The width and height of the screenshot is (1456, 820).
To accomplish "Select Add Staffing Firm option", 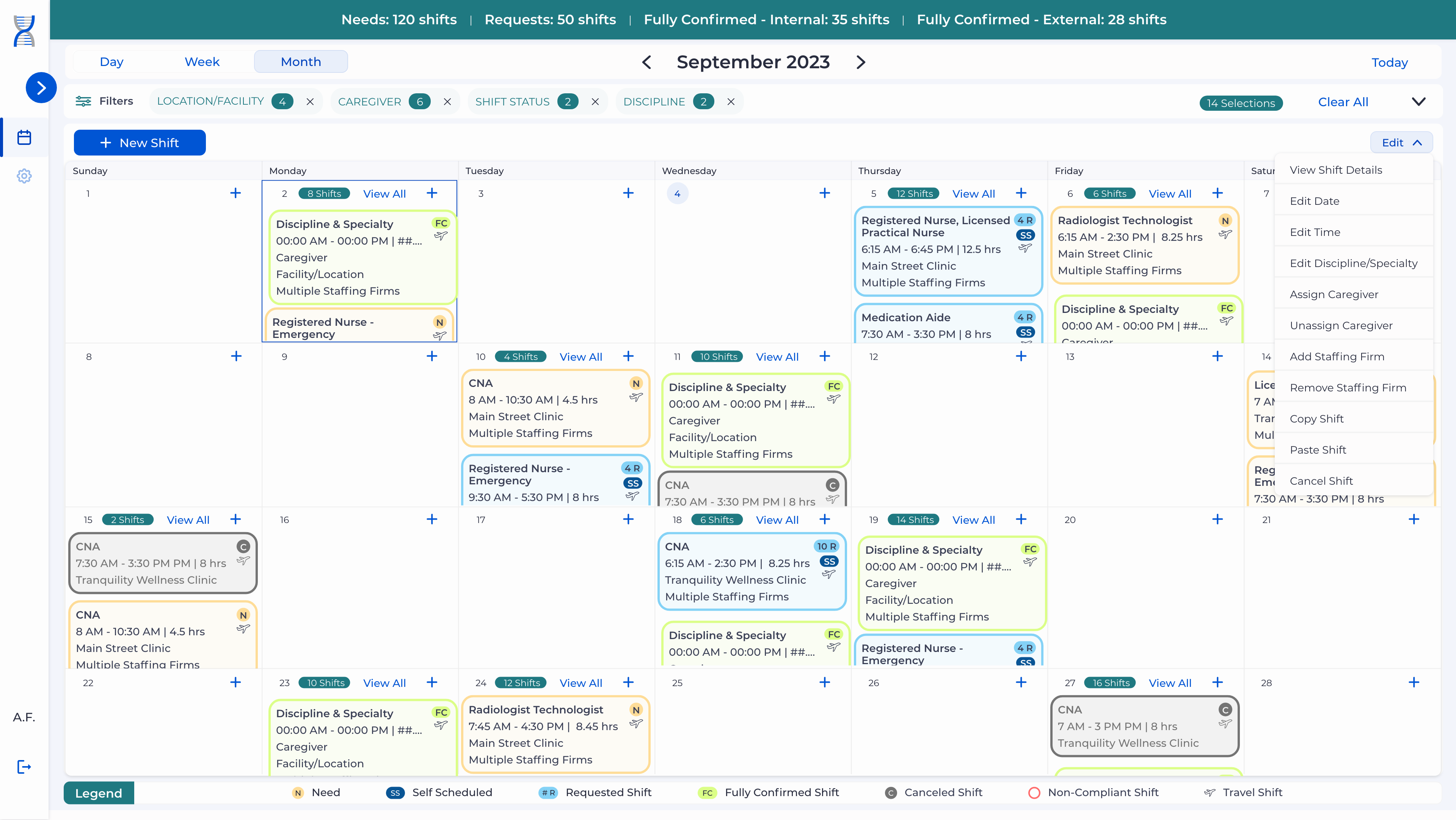I will pos(1354,357).
